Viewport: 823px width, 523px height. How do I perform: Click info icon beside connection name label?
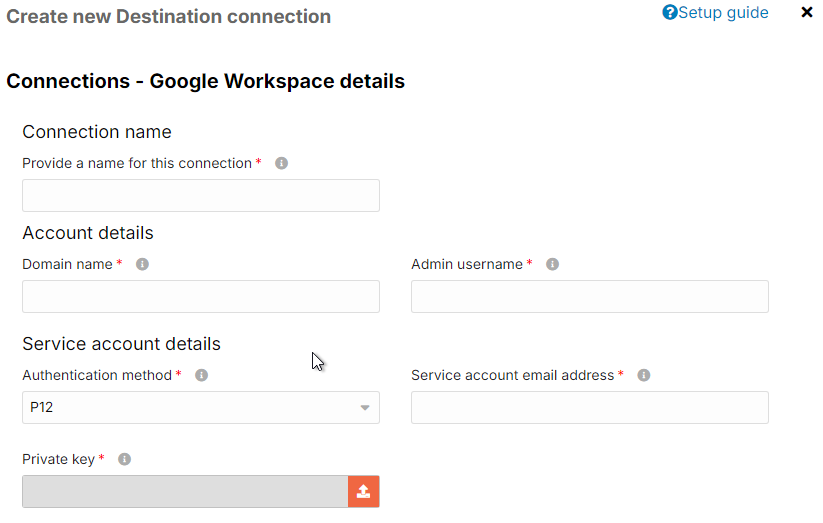281,163
